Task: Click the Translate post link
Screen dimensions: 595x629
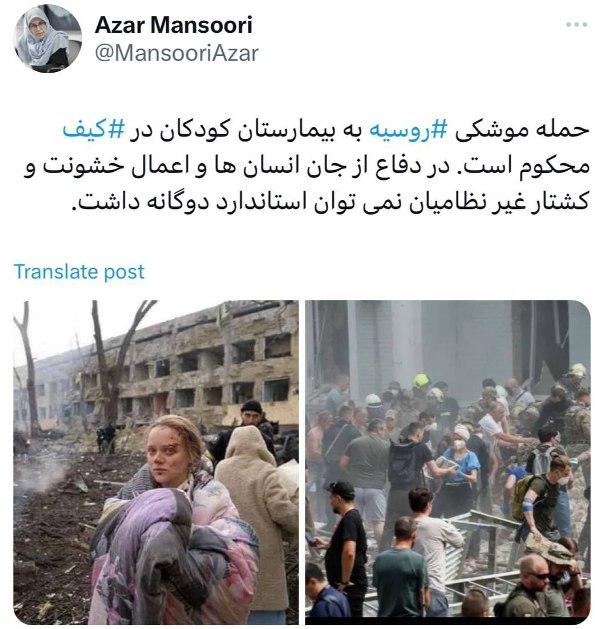Action: point(79,272)
